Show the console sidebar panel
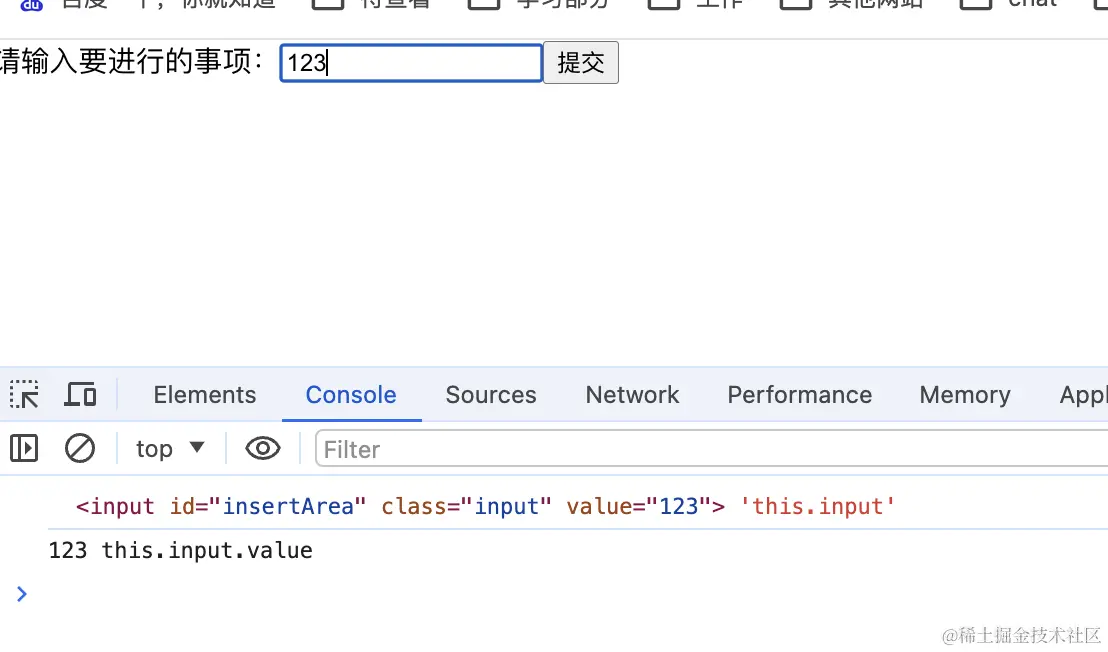 (24, 449)
